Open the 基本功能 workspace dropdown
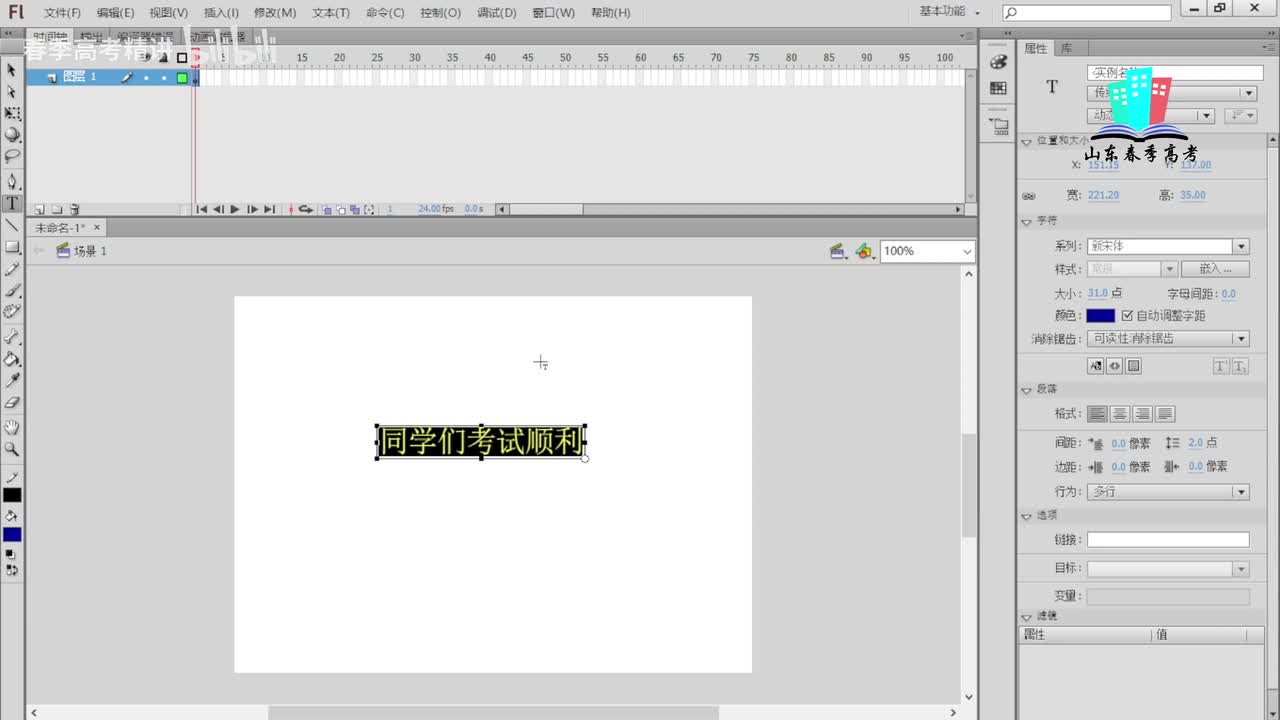Screen dimensions: 1280x720 (950, 12)
